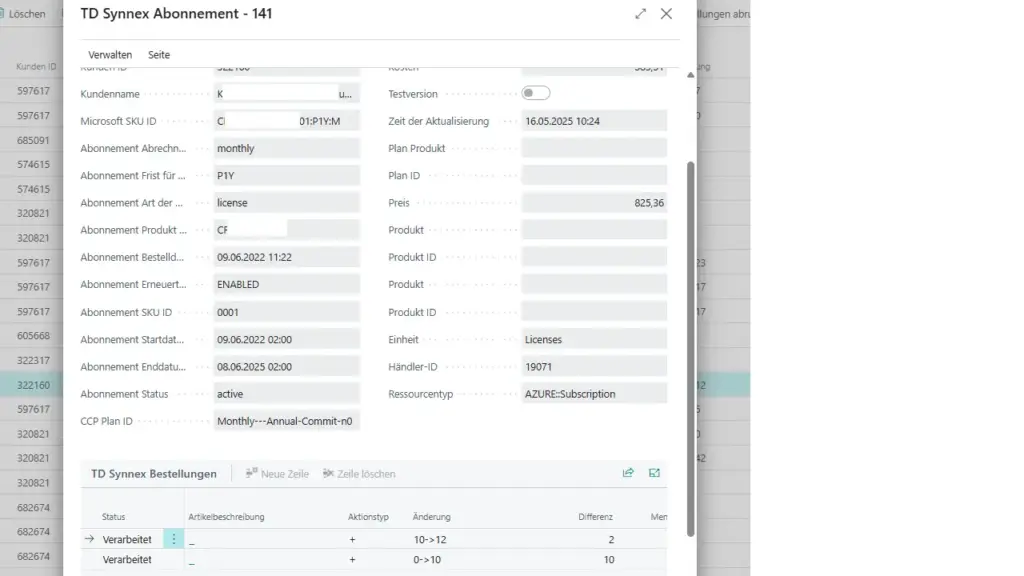Open the ellipsis menu on the first Verarbeitet row
1024x576 pixels.
tap(173, 538)
